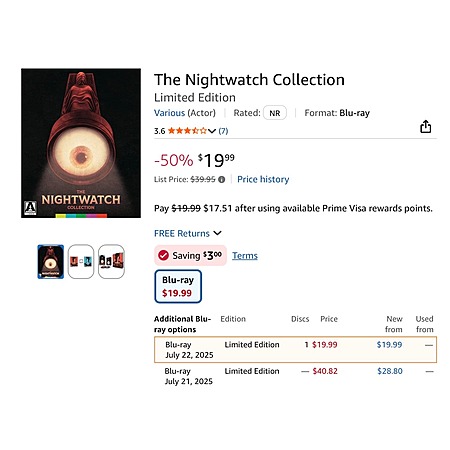The height and width of the screenshot is (450, 450).
Task: Expand the star rating dropdown chevron
Action: 212,131
